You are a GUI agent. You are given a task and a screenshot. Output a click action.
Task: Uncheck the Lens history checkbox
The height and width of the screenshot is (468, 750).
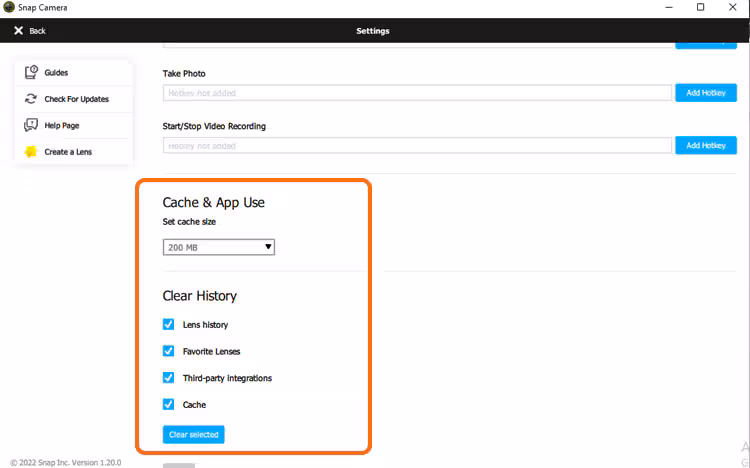click(x=168, y=324)
